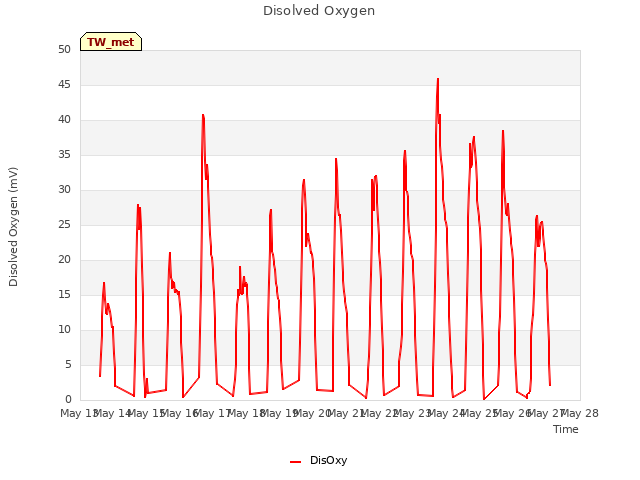Click the y-axis value 50
Viewport: 640px width, 480px height.
[x=64, y=50]
